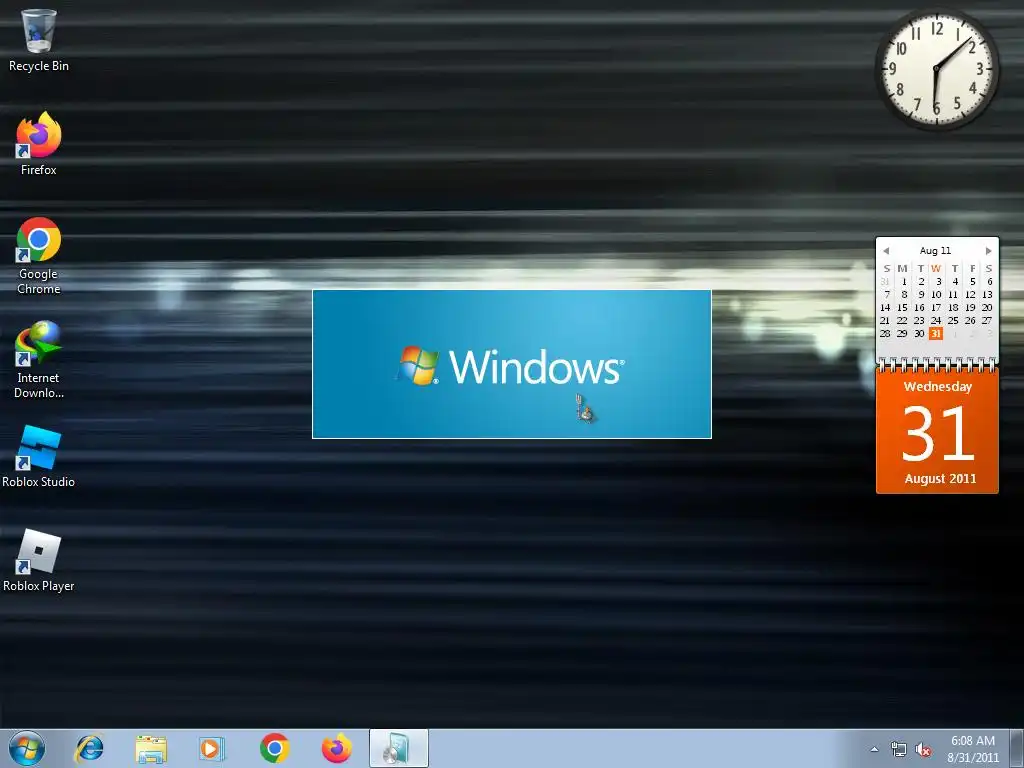Click the Windows logo splash window

(512, 364)
